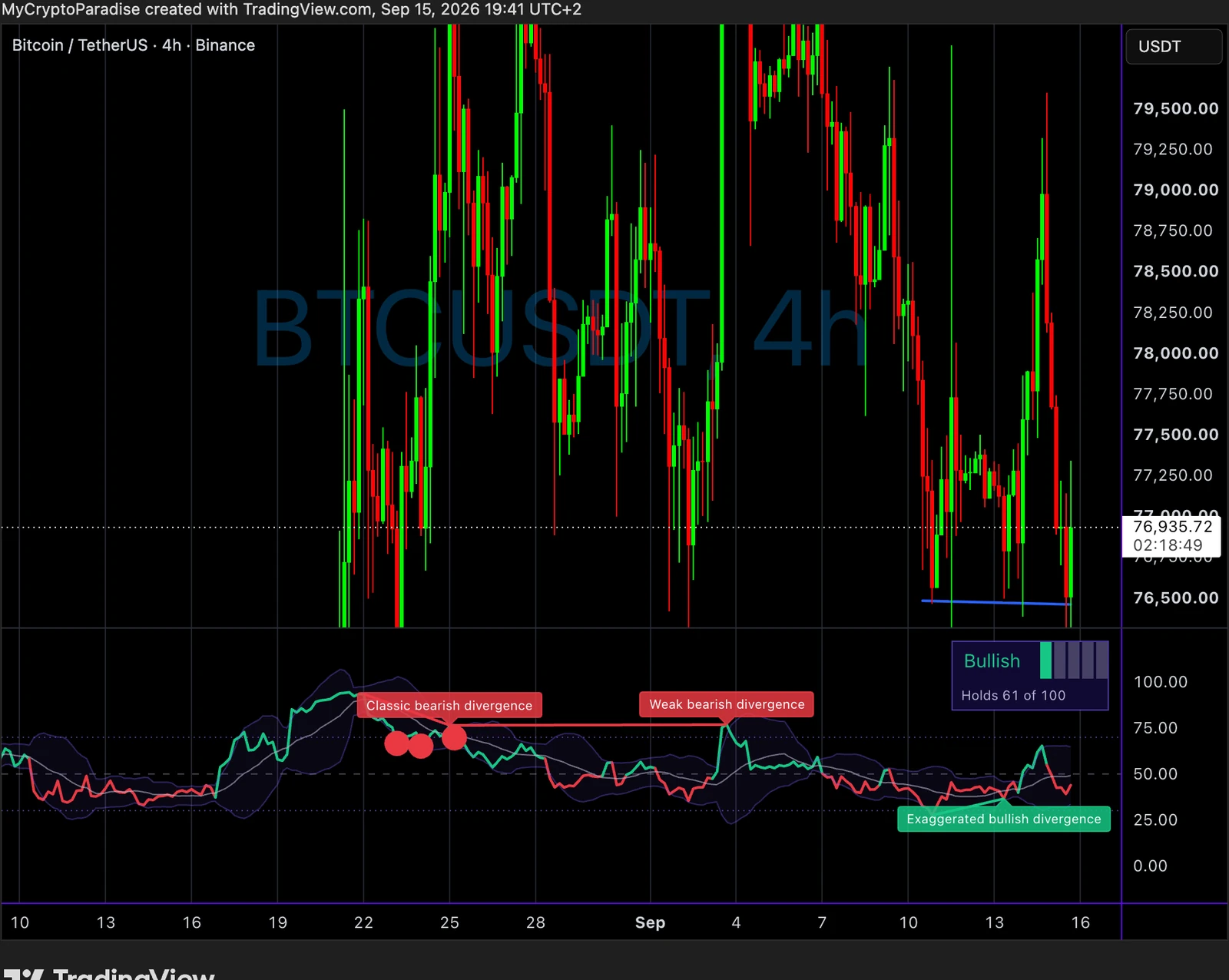Click the 78,000.00 price axis label
The width and height of the screenshot is (1229, 980).
click(1176, 353)
